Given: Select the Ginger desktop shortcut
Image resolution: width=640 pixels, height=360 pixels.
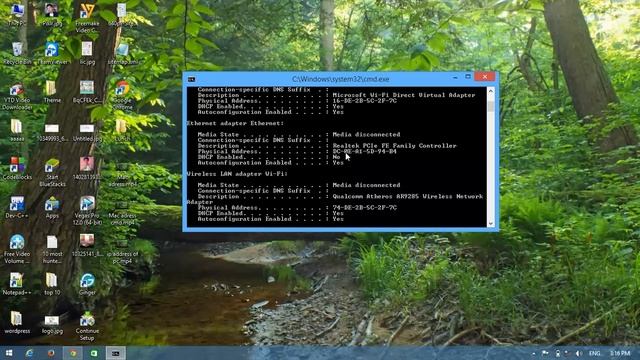Looking at the screenshot, I should (x=87, y=284).
